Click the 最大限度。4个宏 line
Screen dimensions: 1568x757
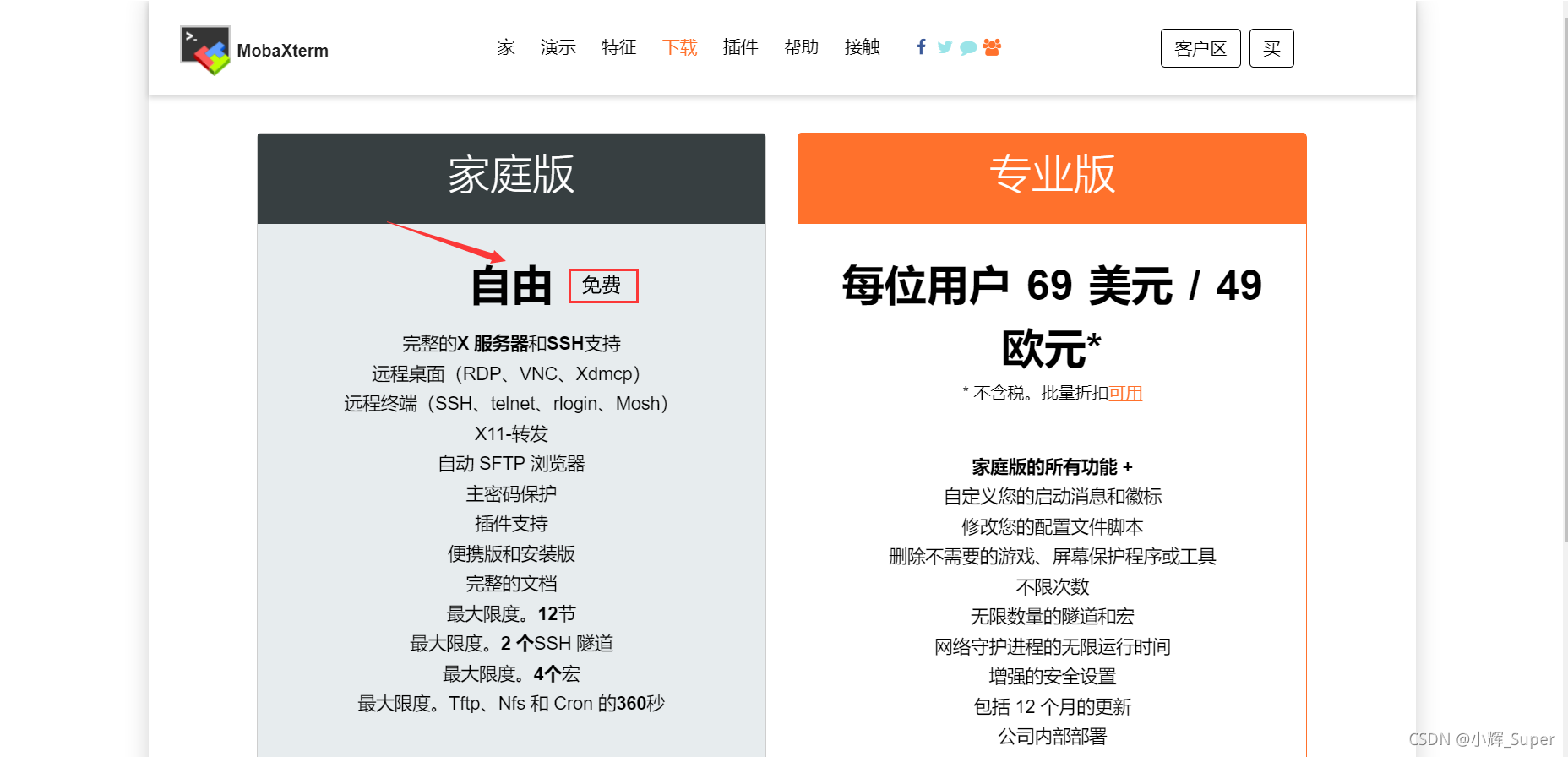[x=511, y=674]
